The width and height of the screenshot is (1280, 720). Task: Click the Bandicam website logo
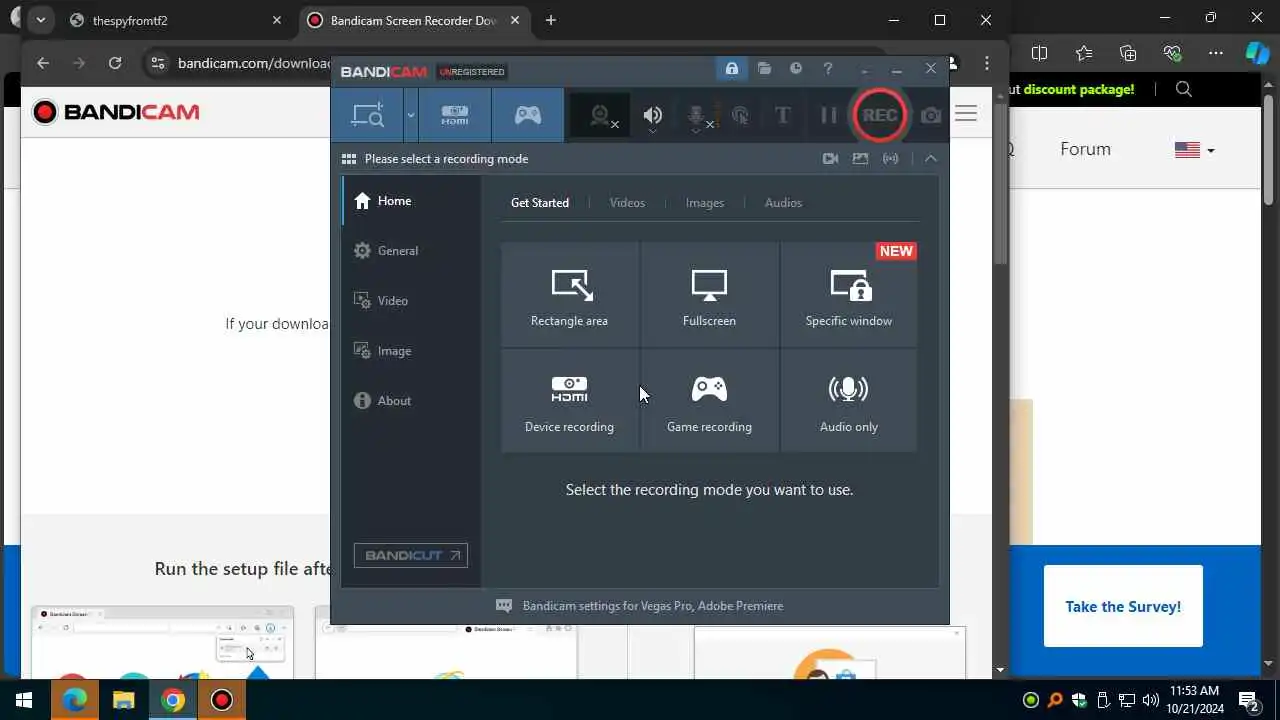pos(116,112)
